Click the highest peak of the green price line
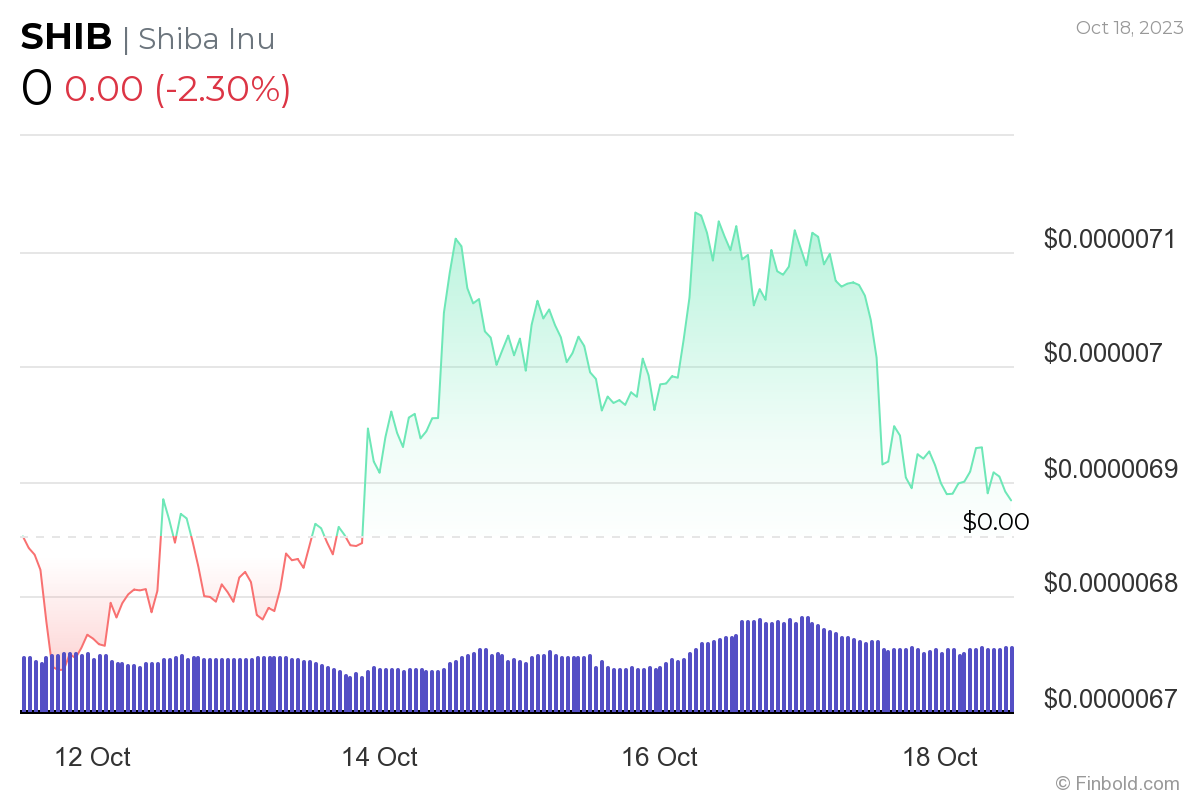1200x800 pixels. (x=695, y=213)
